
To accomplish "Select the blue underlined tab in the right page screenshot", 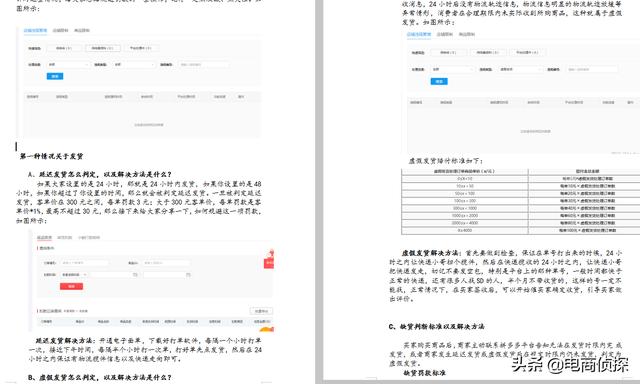I will coord(418,35).
